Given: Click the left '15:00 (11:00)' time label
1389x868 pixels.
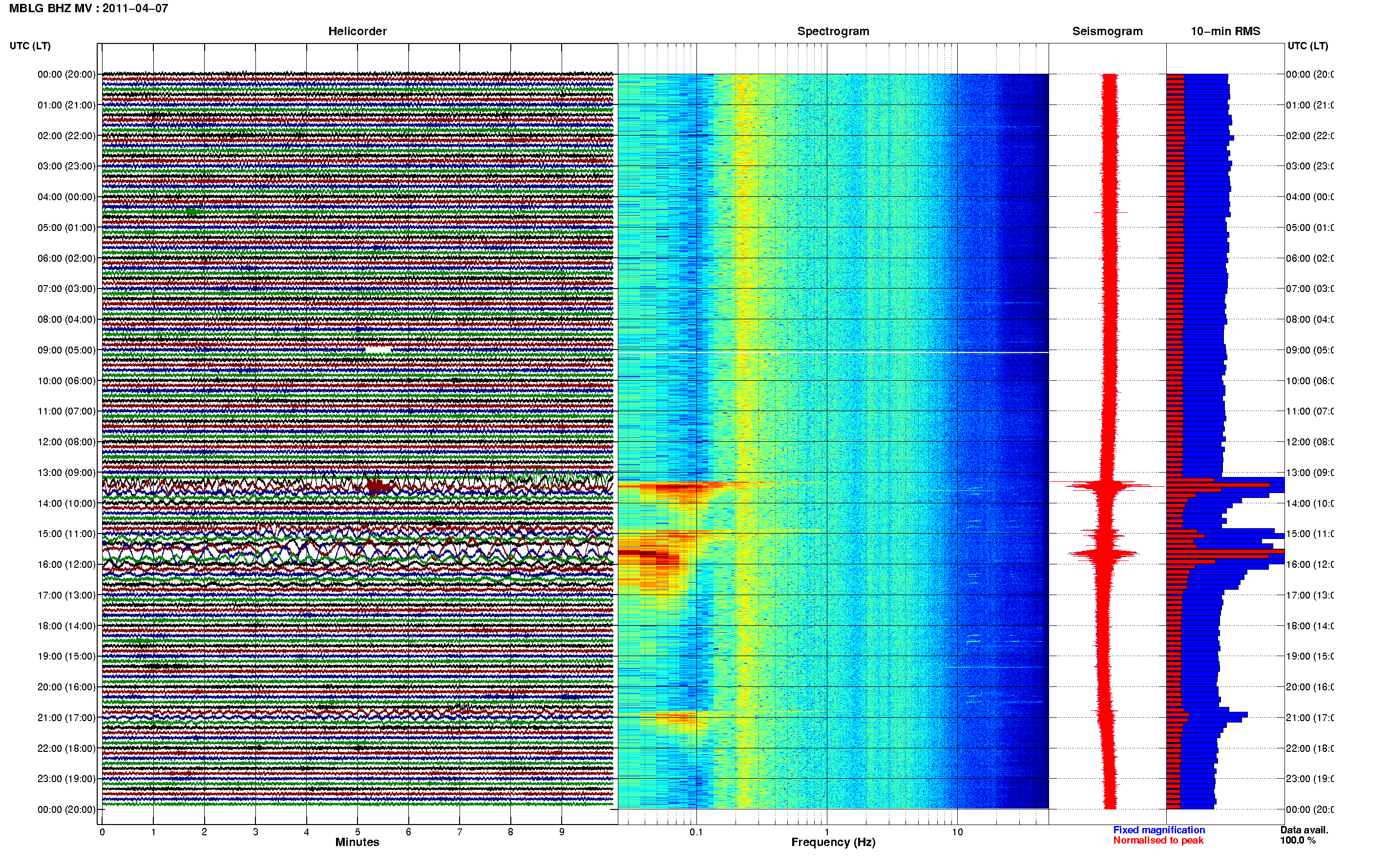Looking at the screenshot, I should pos(66,533).
